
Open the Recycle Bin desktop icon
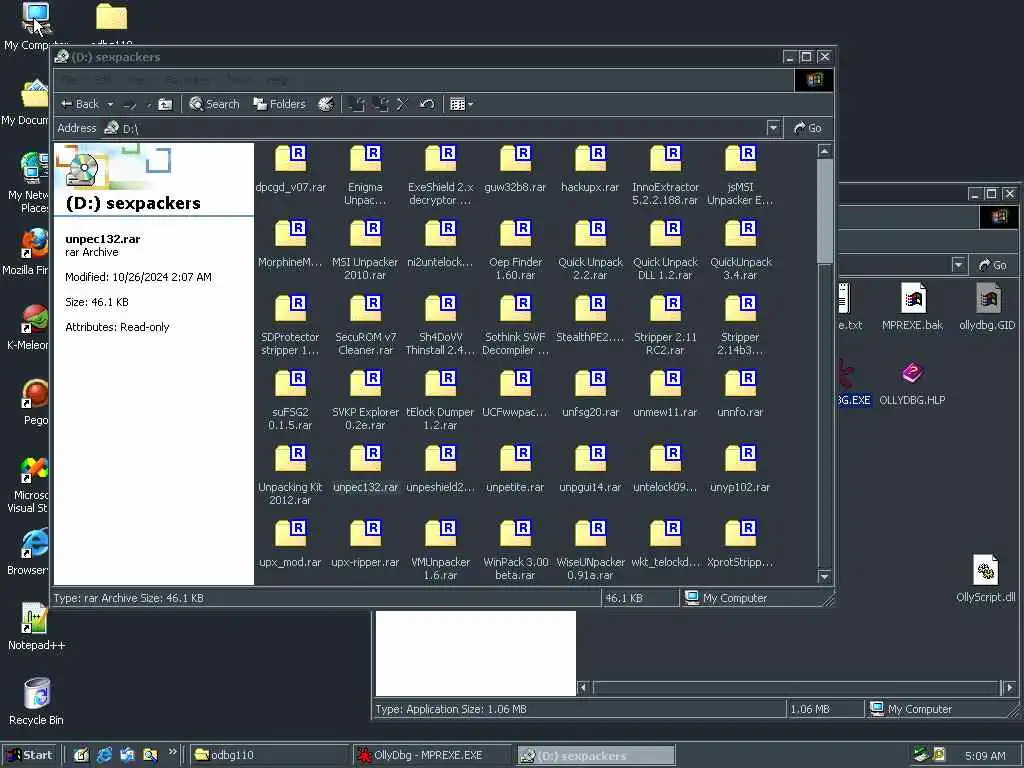(x=37, y=703)
